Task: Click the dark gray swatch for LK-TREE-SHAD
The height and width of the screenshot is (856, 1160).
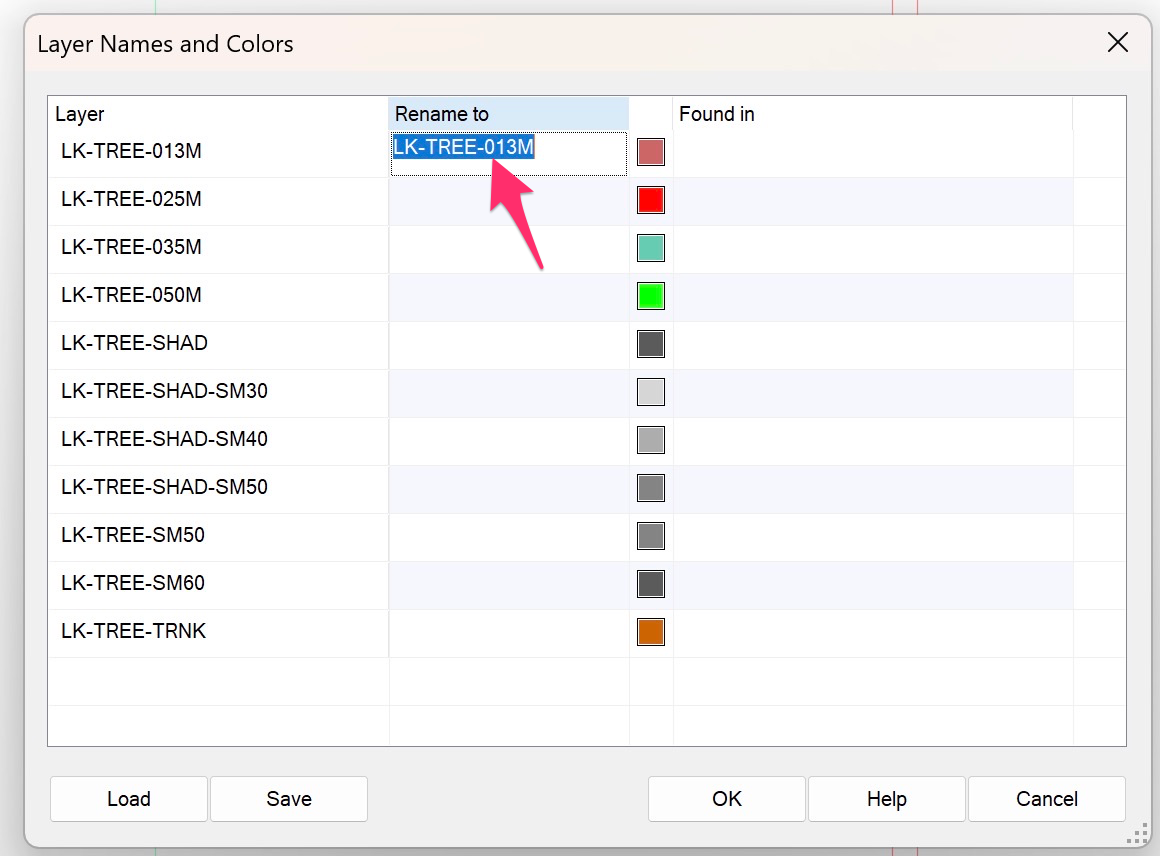Action: point(650,344)
